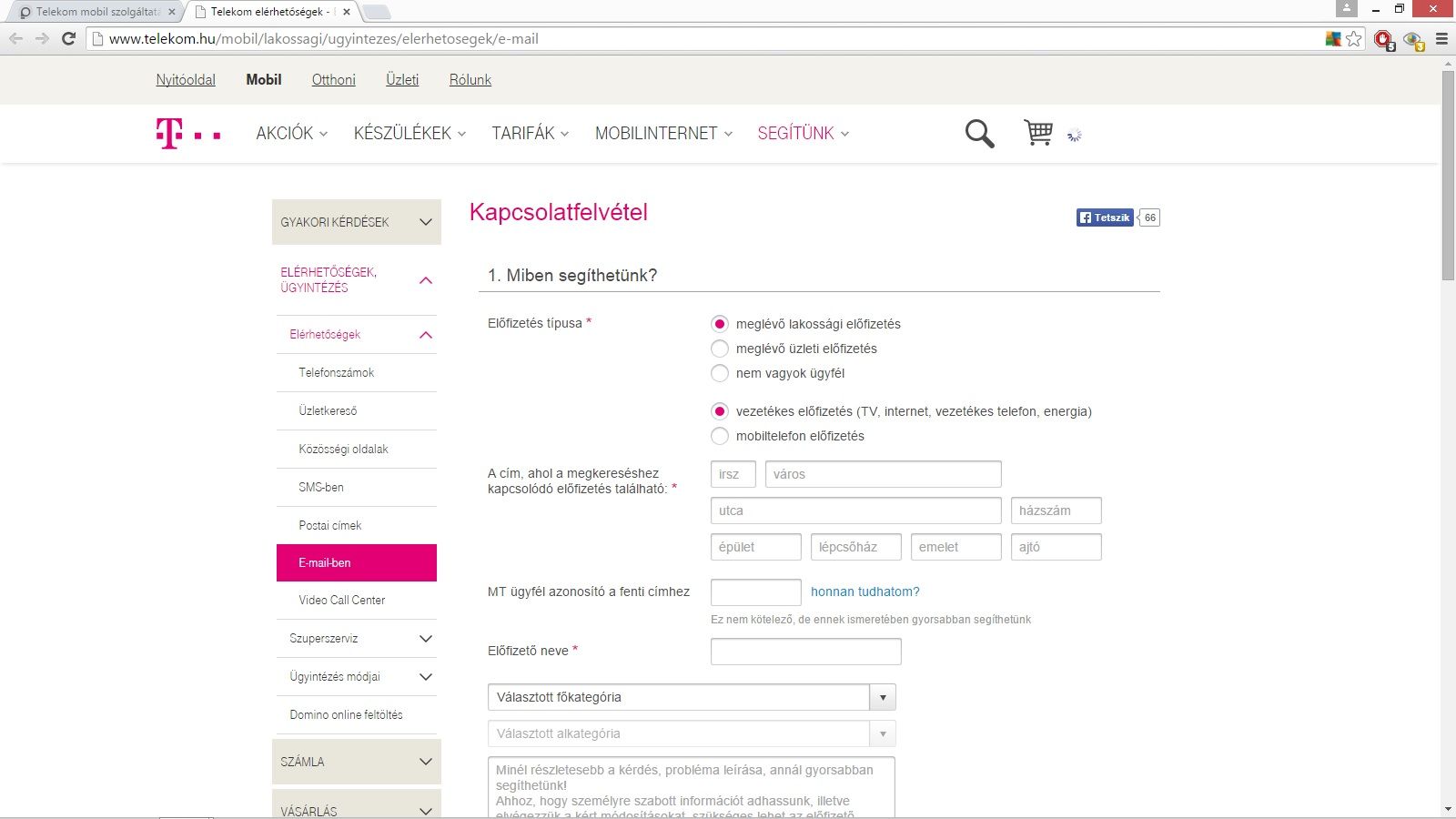
Task: Expand the AKCIÓK menu
Action: tap(291, 133)
